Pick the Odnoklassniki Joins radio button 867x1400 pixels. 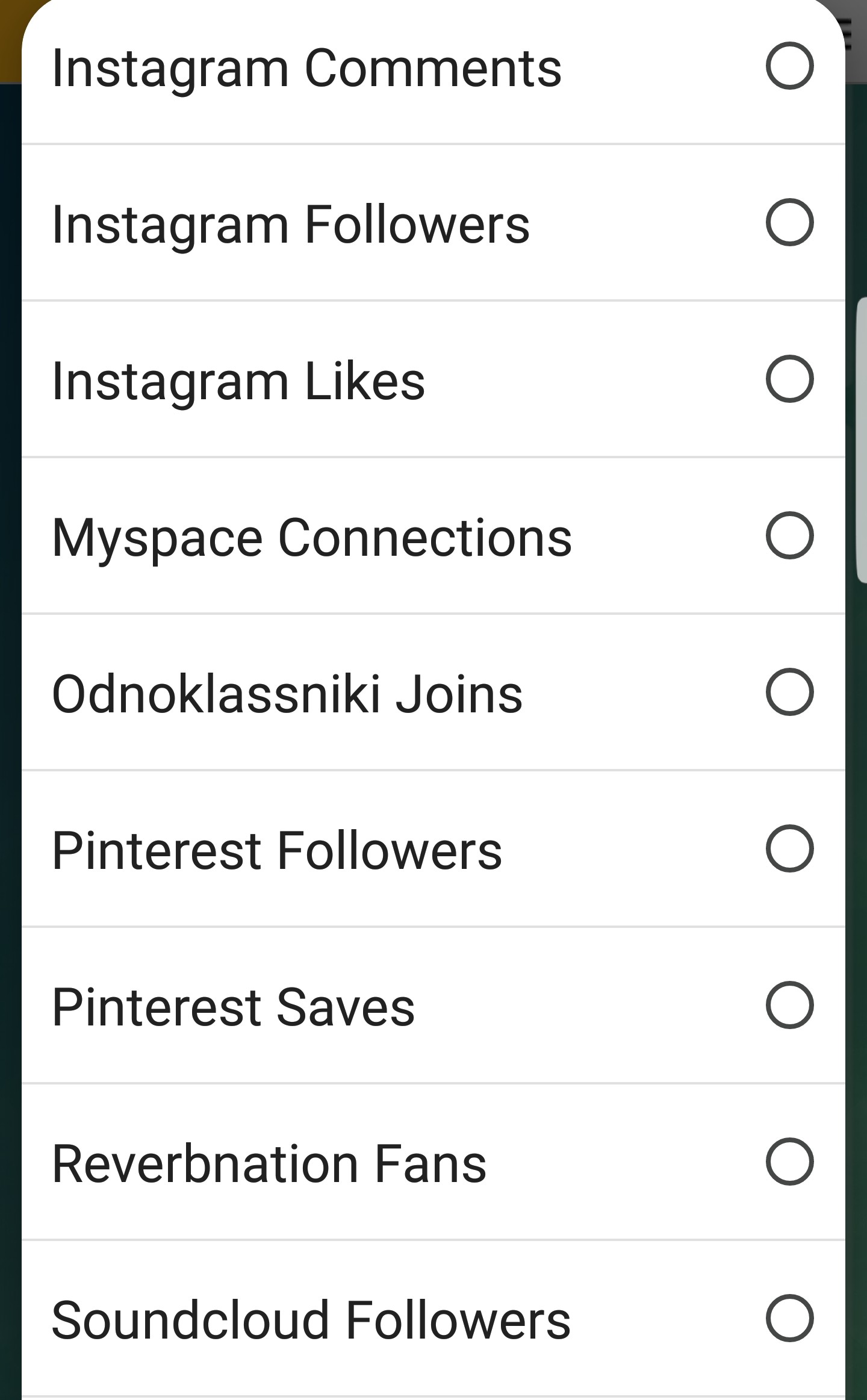pos(789,692)
